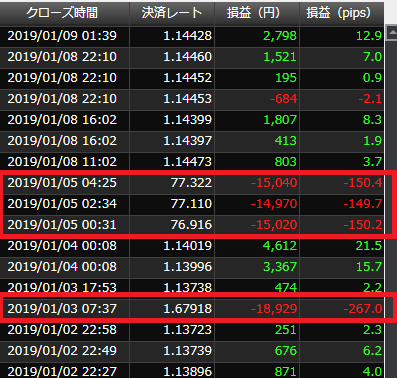Viewport: 397px width, 378px height.
Task: Select profit value 803
Action: click(x=286, y=161)
